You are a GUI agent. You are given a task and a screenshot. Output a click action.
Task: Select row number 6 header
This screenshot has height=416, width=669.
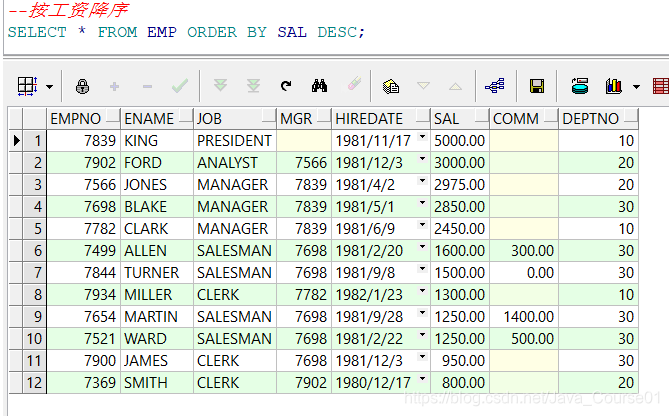[x=34, y=251]
